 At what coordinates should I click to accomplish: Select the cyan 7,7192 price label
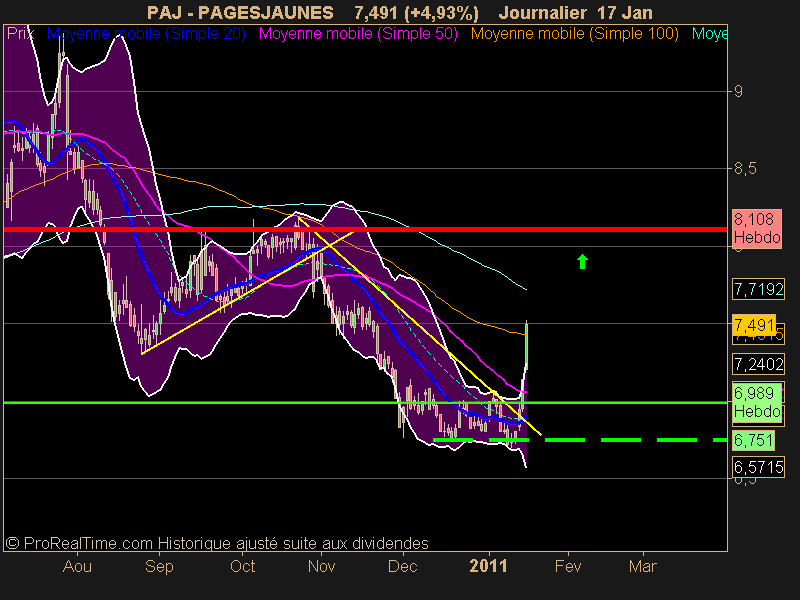(758, 289)
